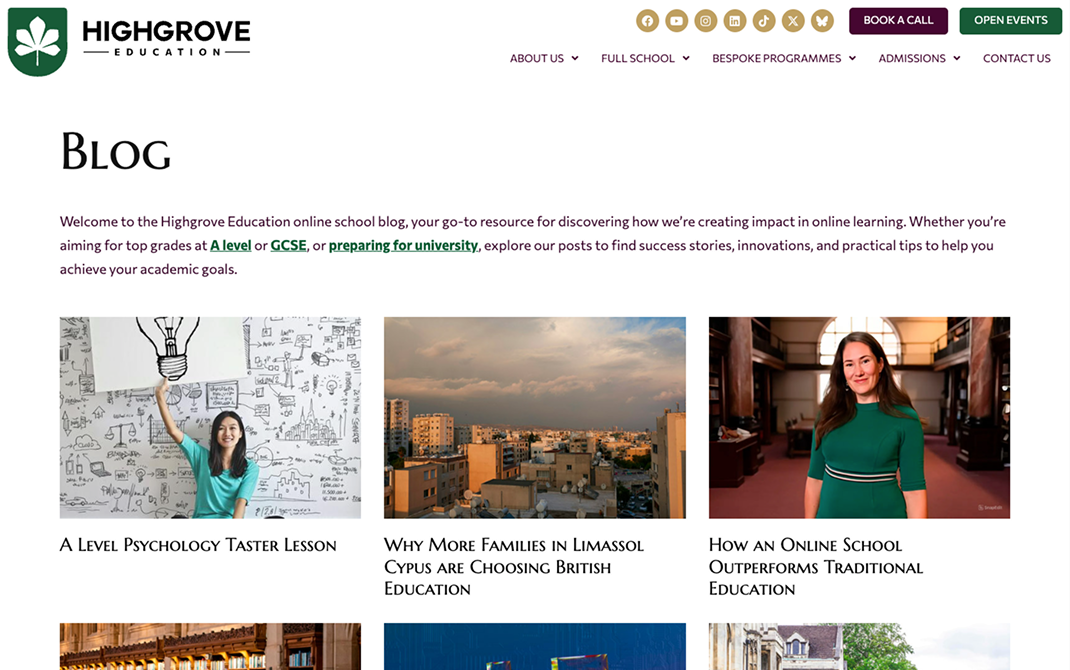Viewport: 1070px width, 670px height.
Task: Open the Facebook social icon
Action: pos(648,20)
